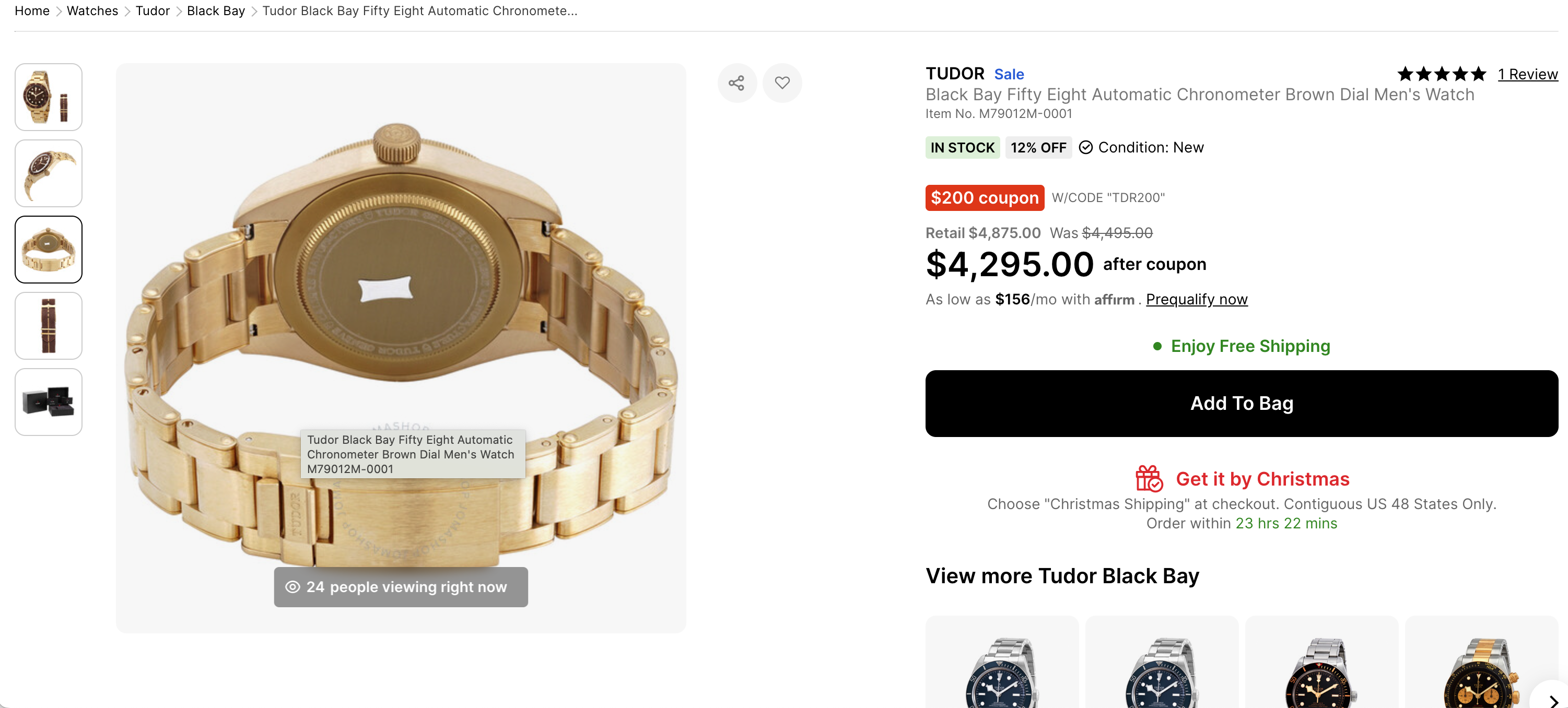1568x708 pixels.
Task: Select the caseback view thumbnail
Action: (49, 250)
